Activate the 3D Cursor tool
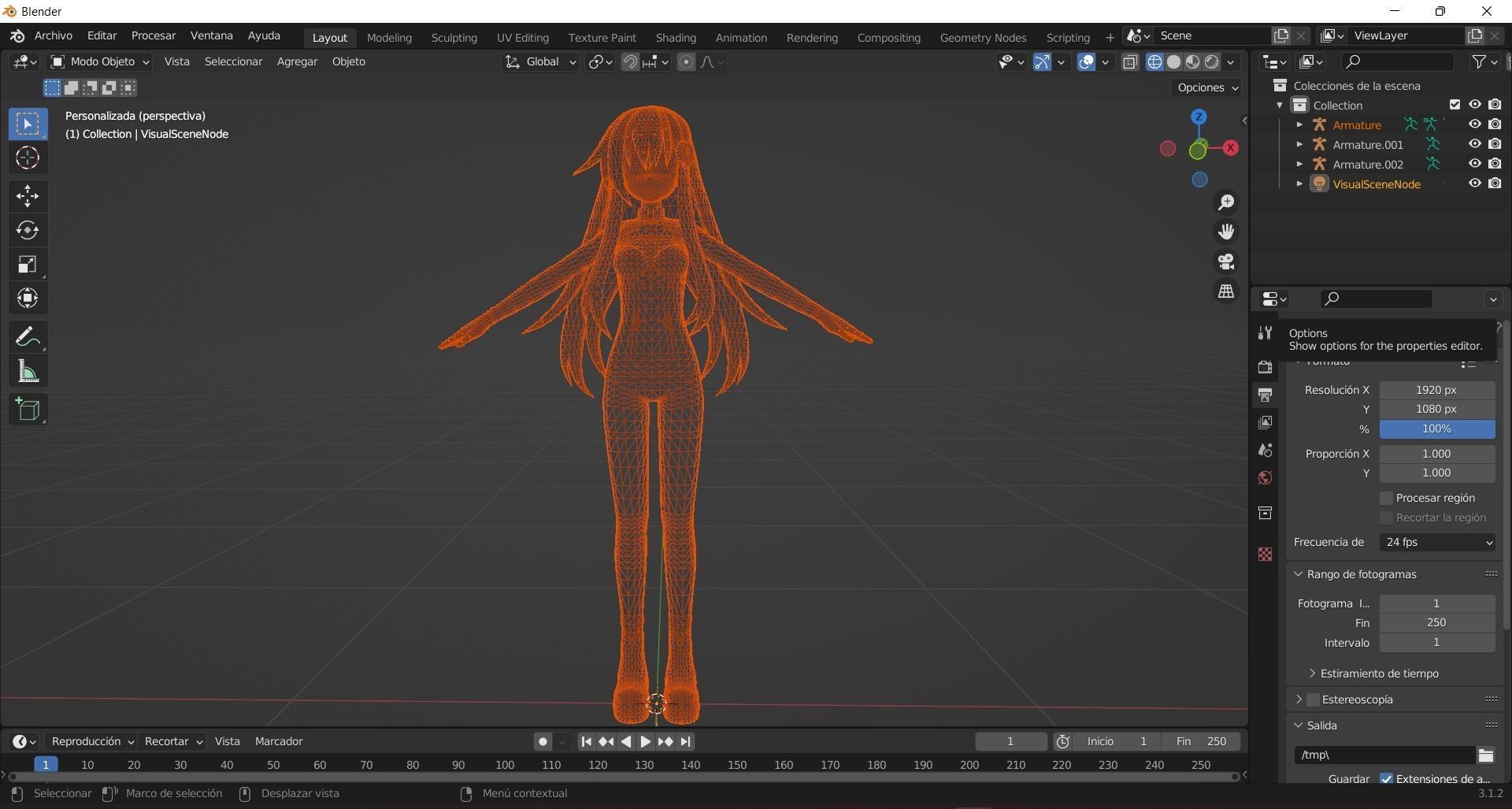 point(28,158)
